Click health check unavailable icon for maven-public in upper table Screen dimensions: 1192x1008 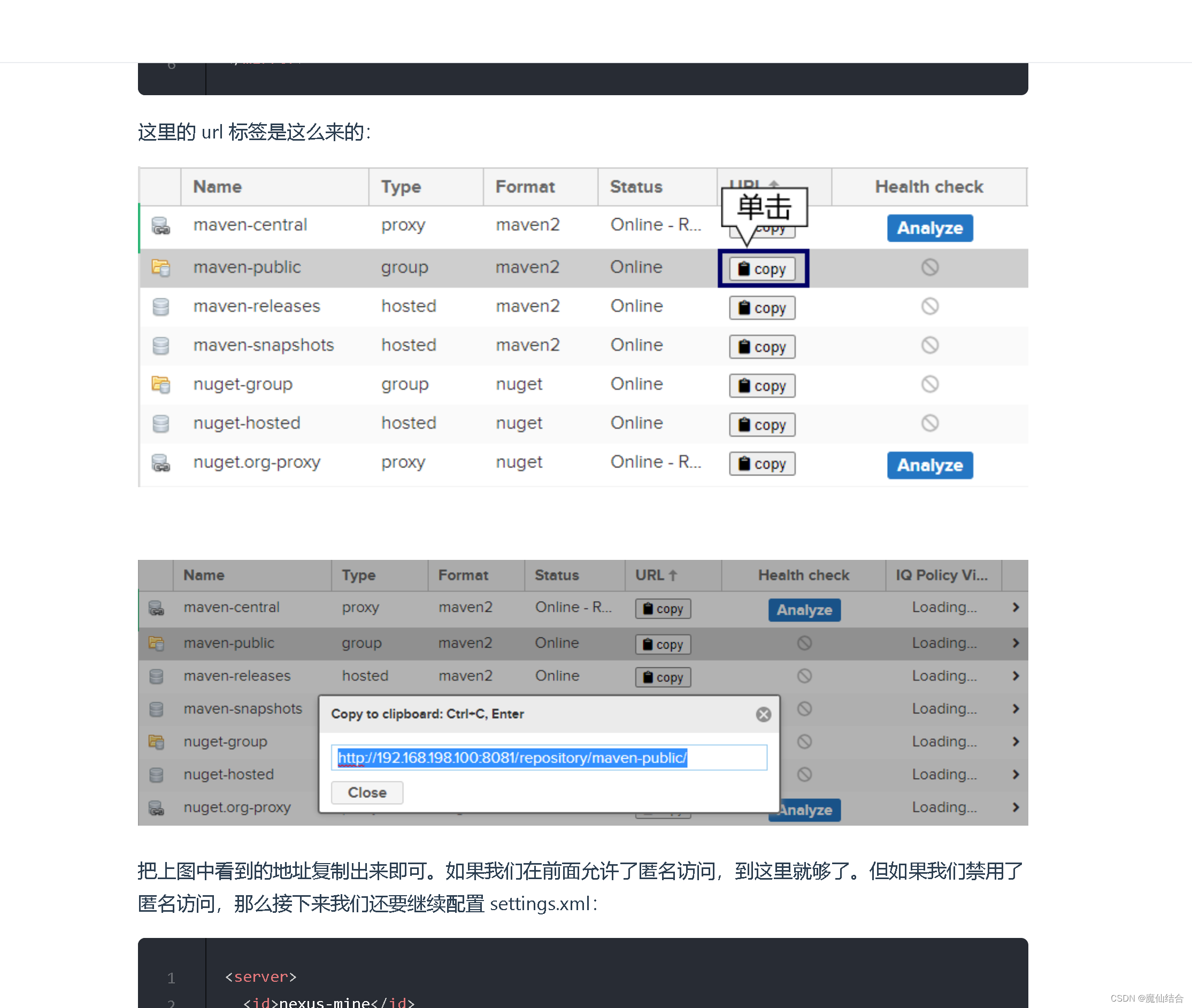[930, 267]
